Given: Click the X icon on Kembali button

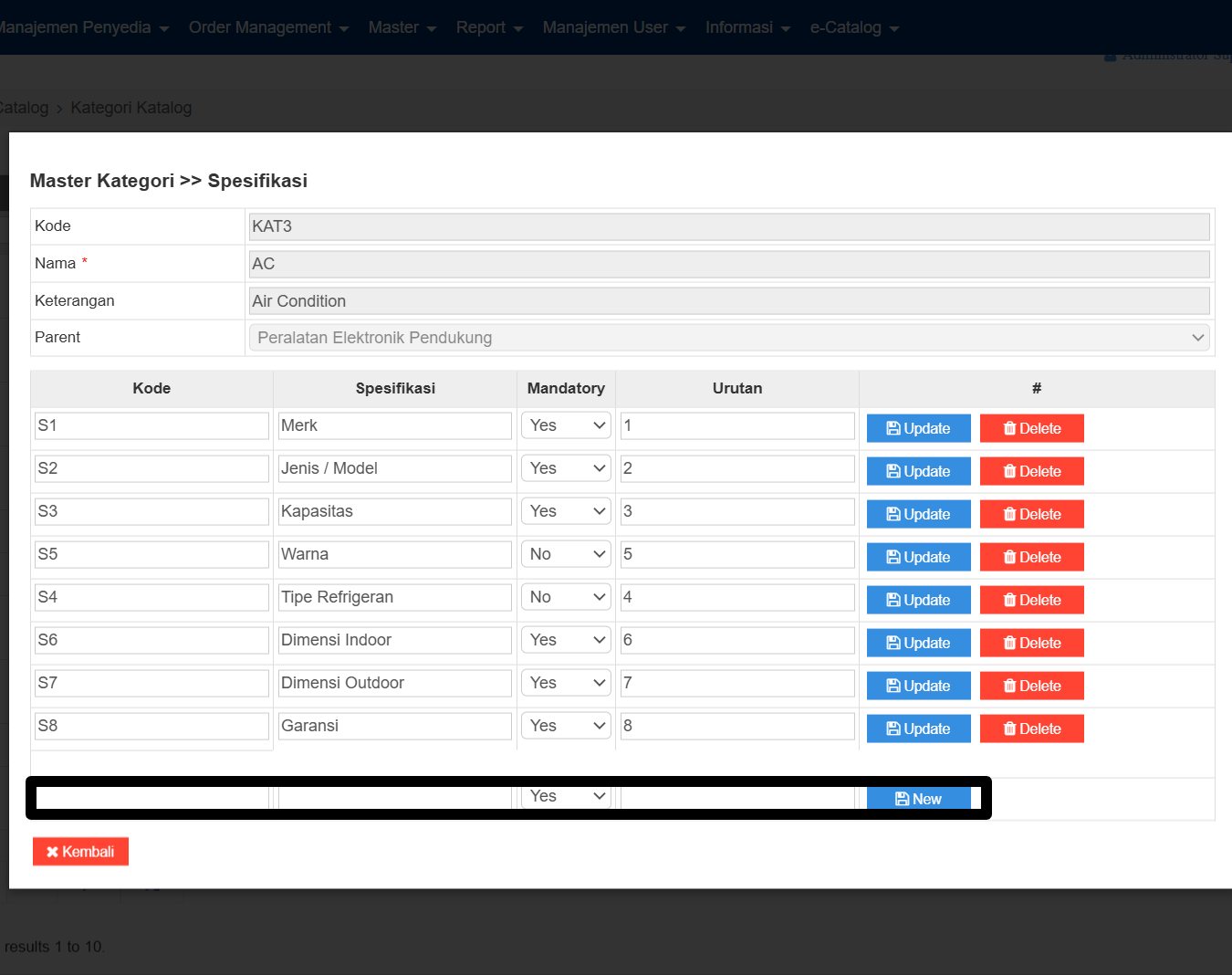Looking at the screenshot, I should [x=53, y=852].
